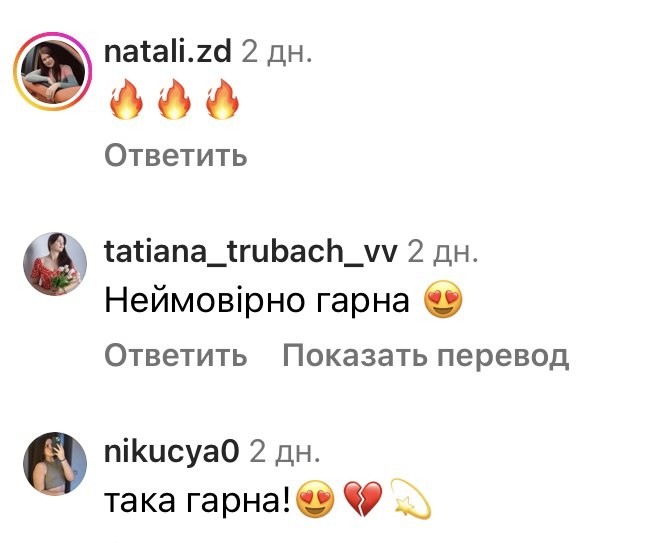Show translation with Показать перевод
The height and width of the screenshot is (543, 660).
pyautogui.click(x=426, y=356)
